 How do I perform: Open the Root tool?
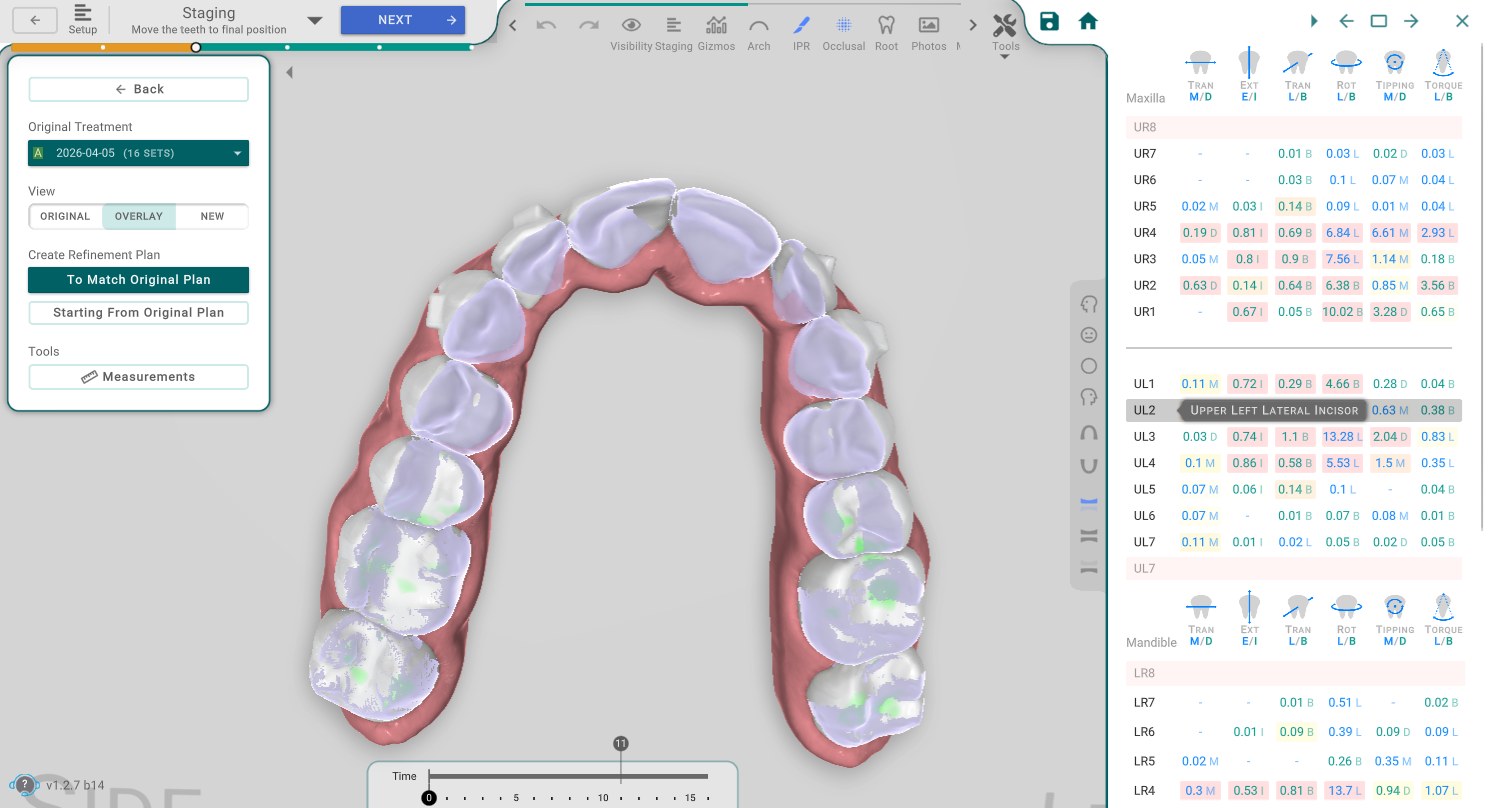pos(886,32)
